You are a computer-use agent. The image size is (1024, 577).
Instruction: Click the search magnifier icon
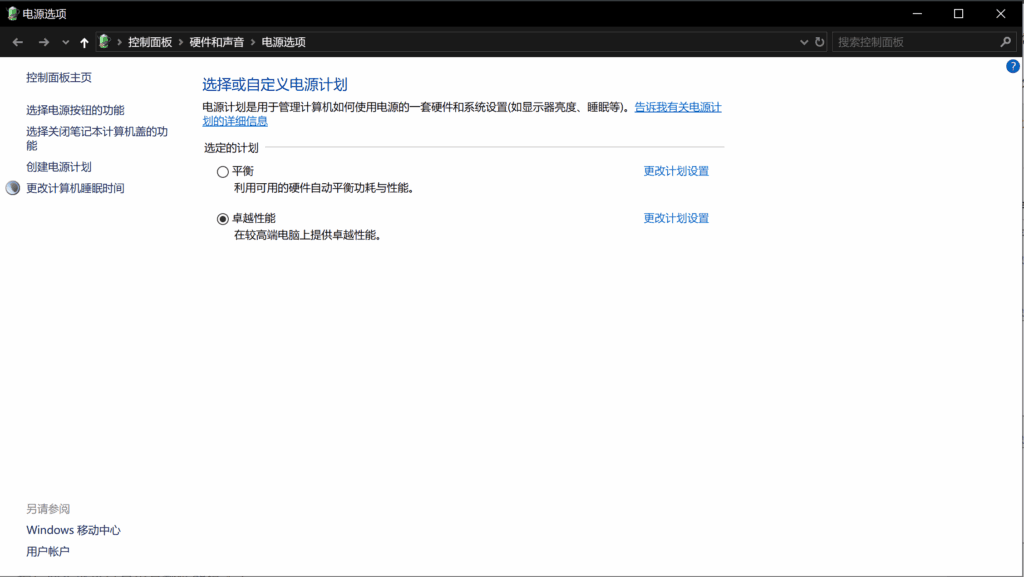point(1006,42)
